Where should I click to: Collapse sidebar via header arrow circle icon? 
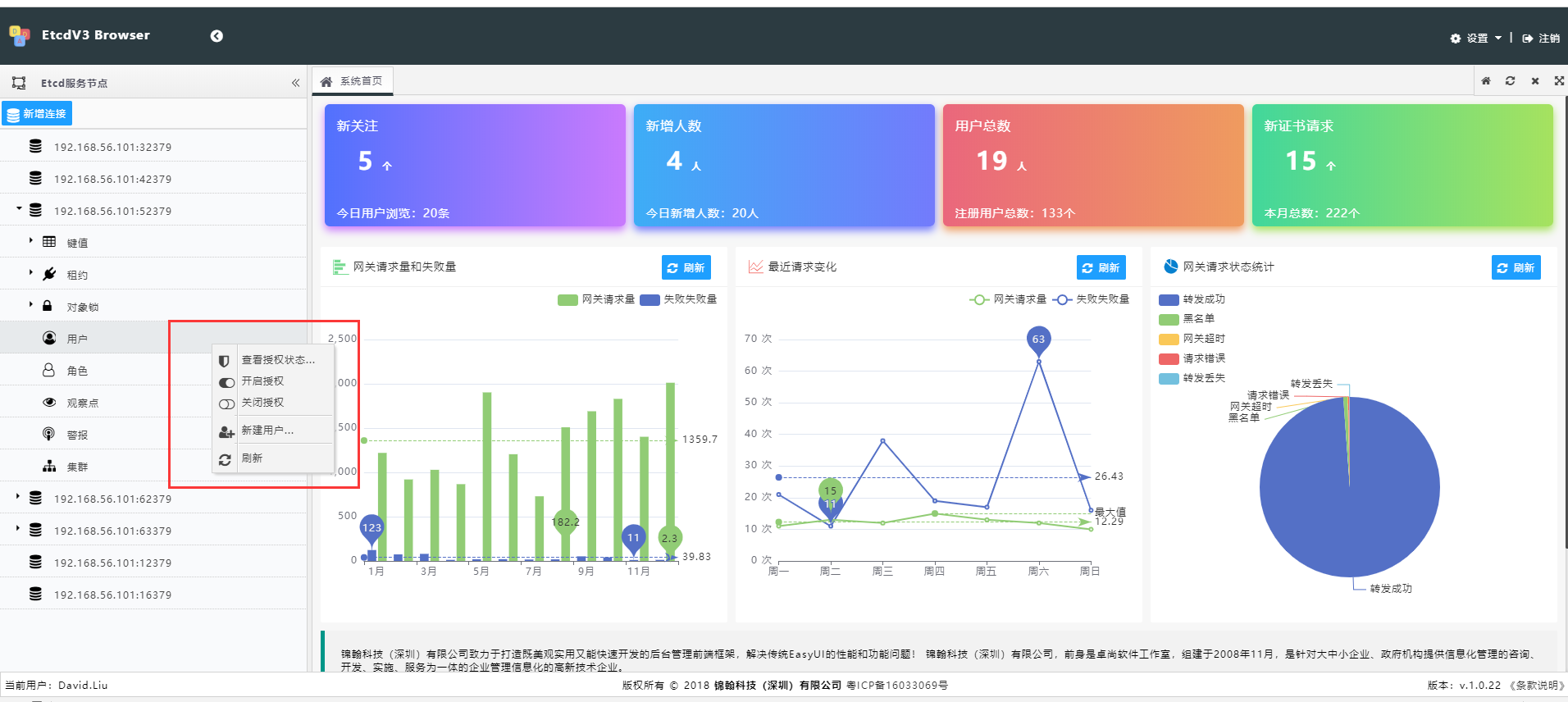pyautogui.click(x=217, y=36)
